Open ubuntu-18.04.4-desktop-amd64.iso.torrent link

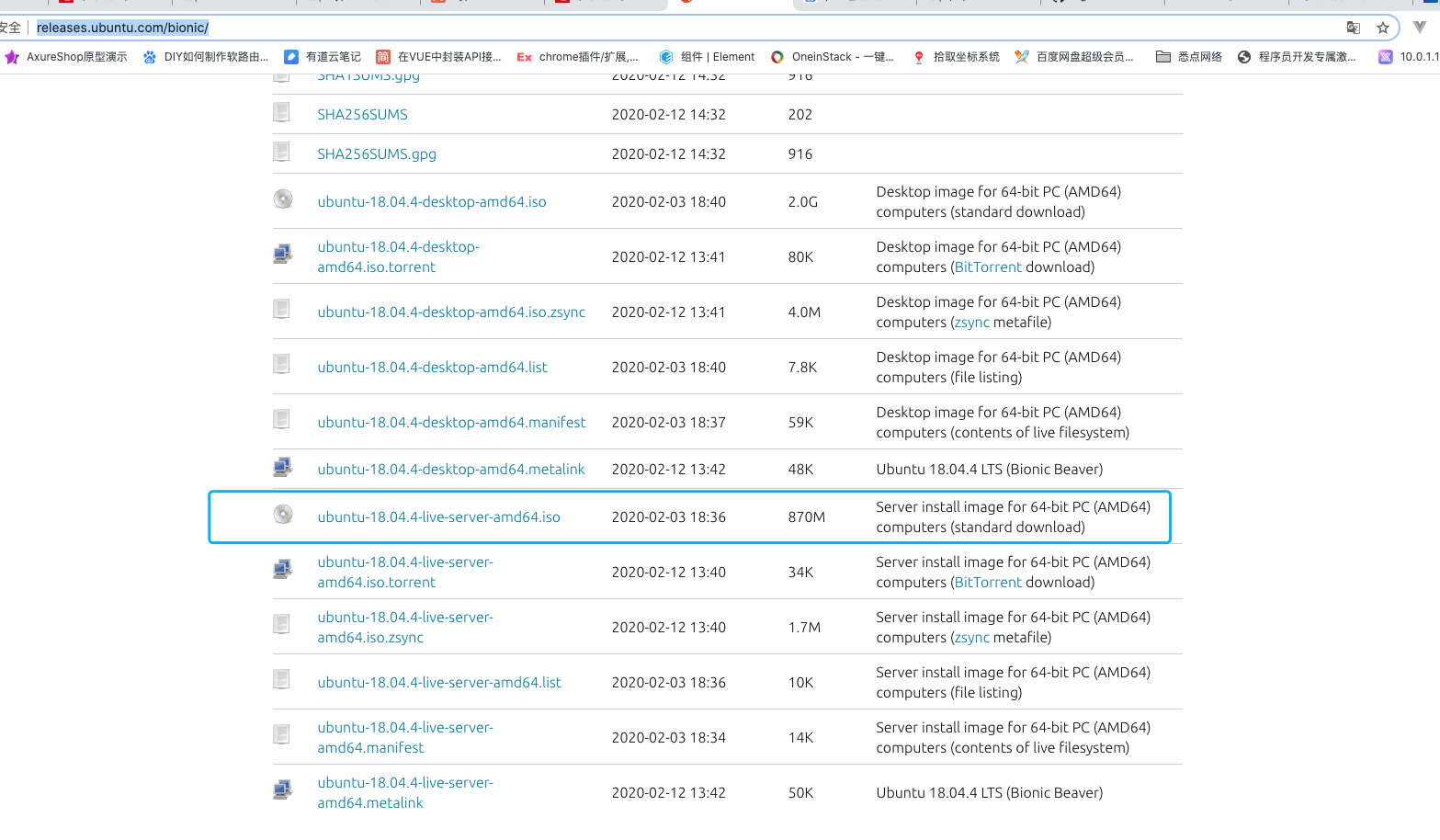pos(398,257)
